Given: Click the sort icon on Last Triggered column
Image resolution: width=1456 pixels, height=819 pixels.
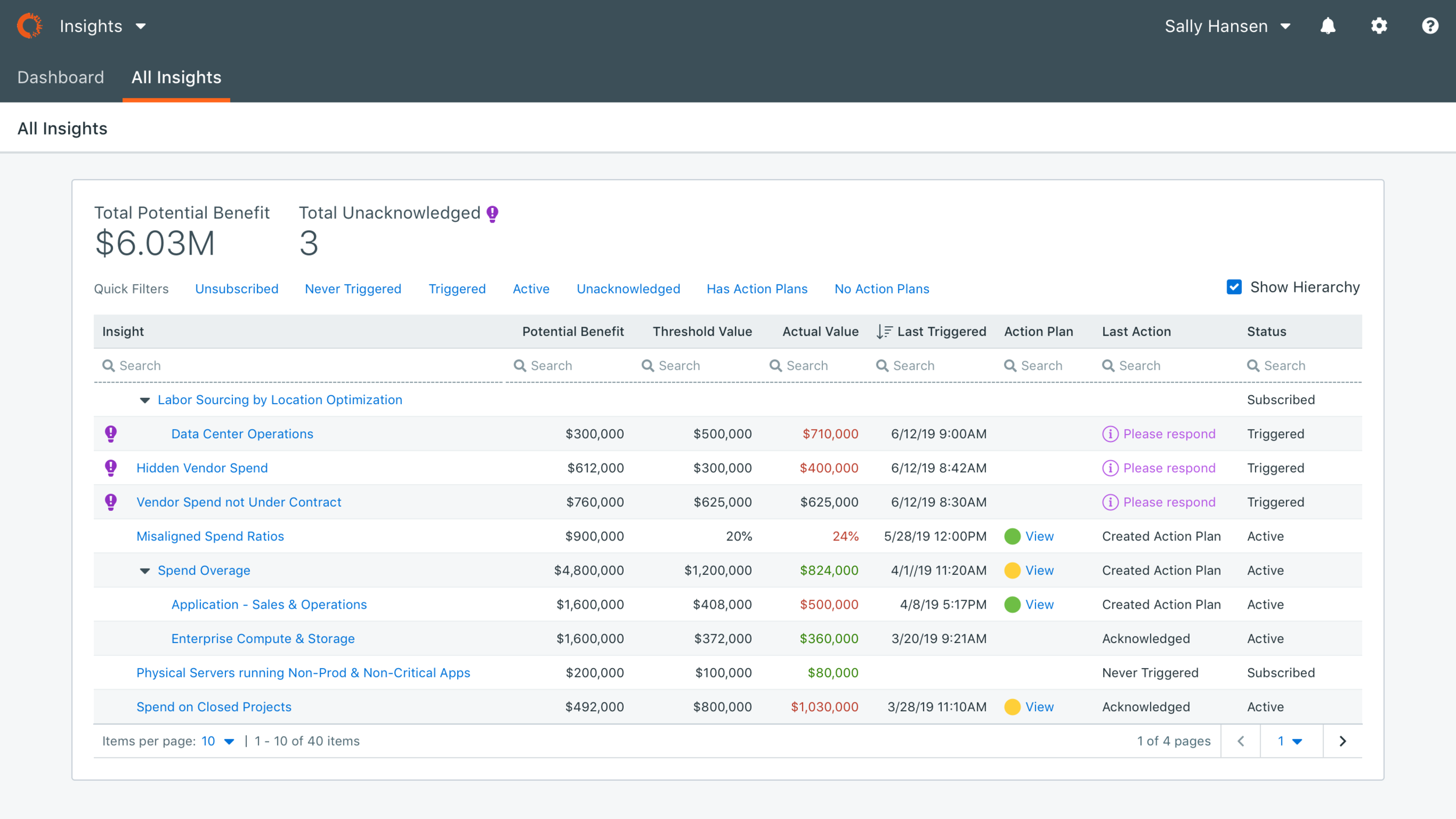Looking at the screenshot, I should 884,332.
